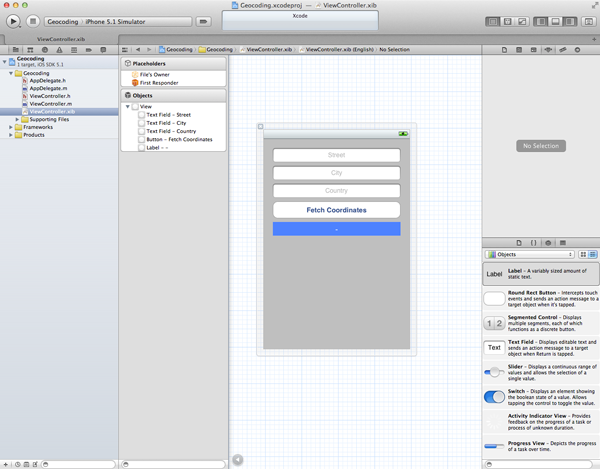Show the Attributes inspector
This screenshot has width=600, height=469.
tap(548, 50)
